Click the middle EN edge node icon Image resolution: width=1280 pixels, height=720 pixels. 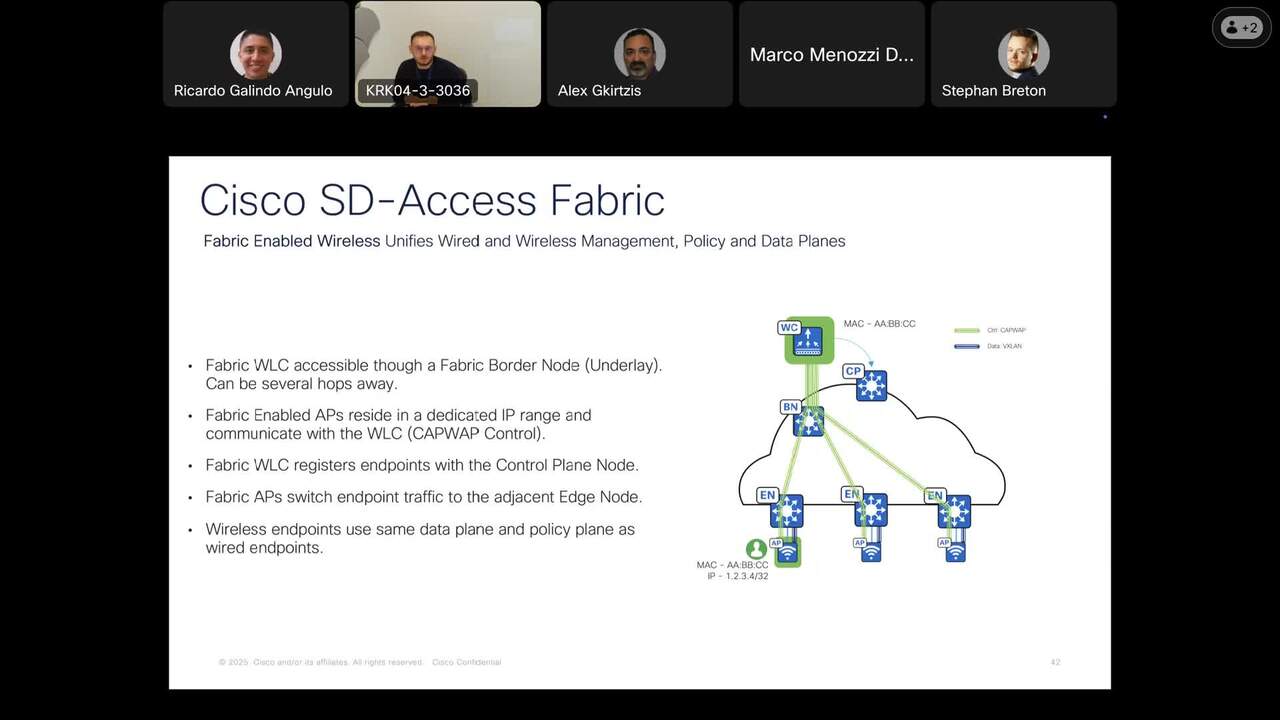(x=871, y=511)
